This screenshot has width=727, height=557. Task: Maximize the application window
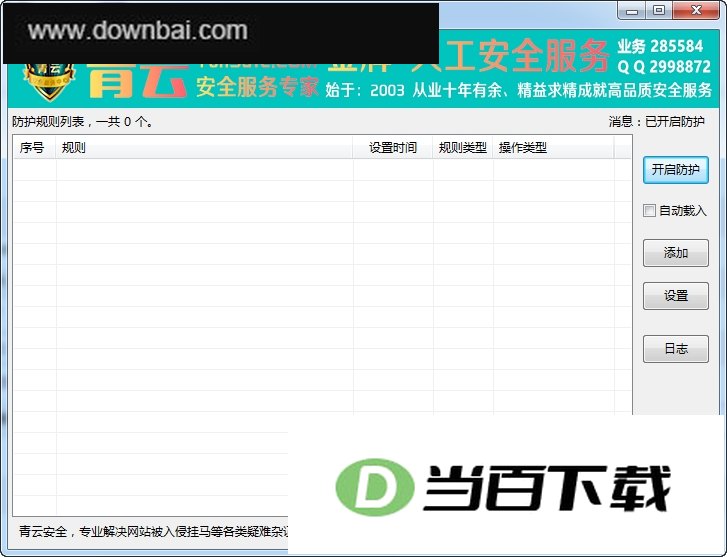point(659,10)
